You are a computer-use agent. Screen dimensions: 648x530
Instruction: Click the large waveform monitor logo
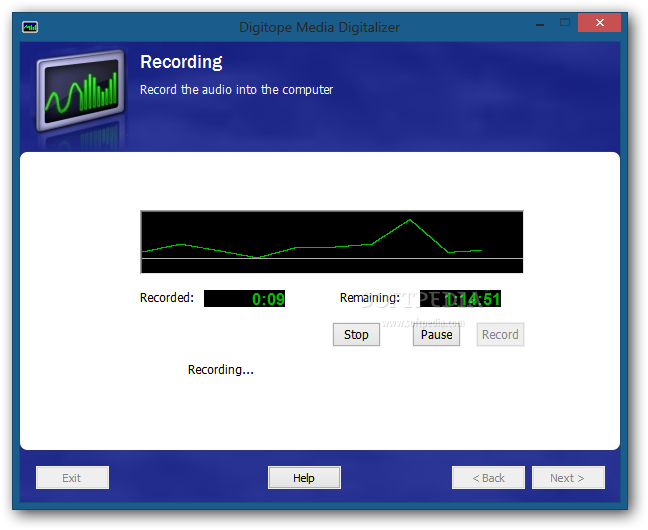click(80, 90)
